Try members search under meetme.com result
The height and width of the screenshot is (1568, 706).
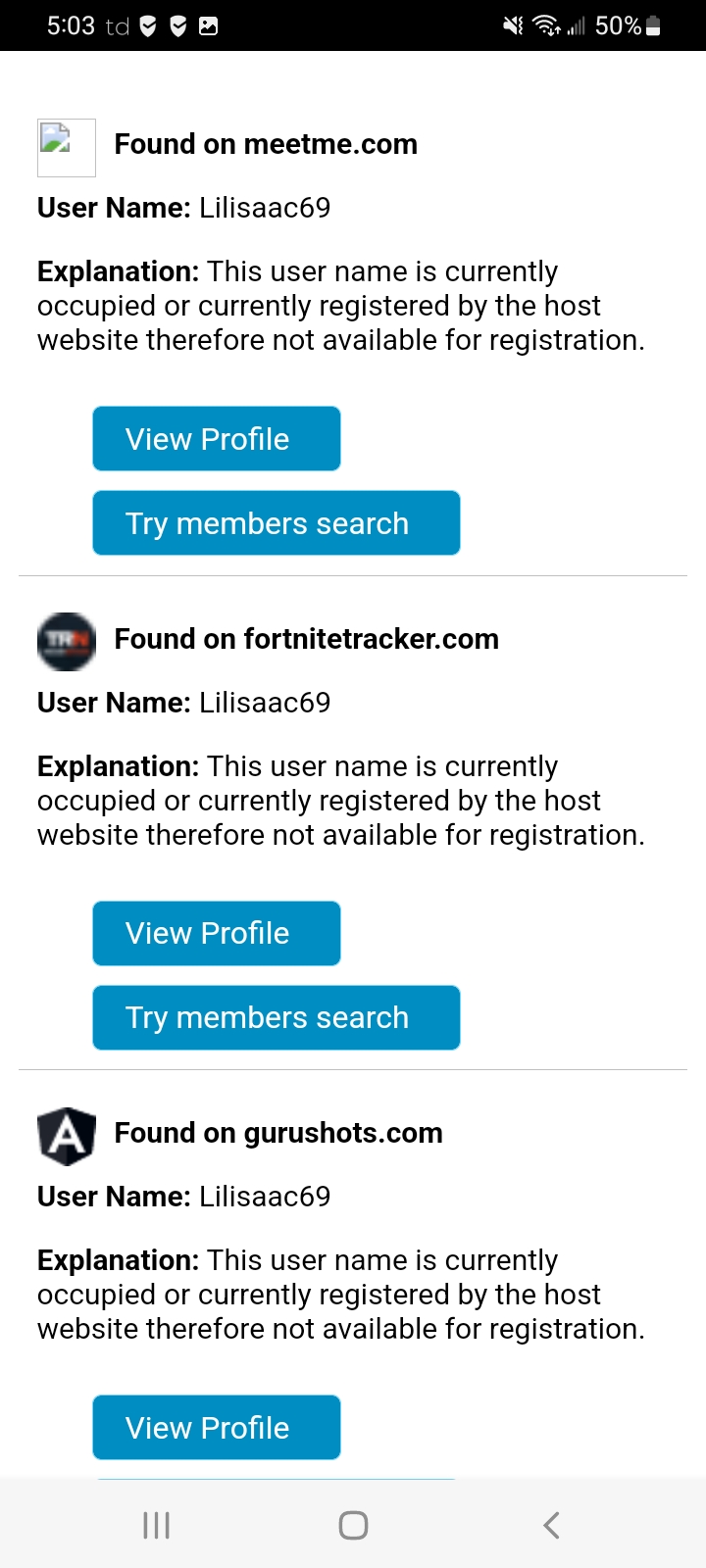point(276,523)
